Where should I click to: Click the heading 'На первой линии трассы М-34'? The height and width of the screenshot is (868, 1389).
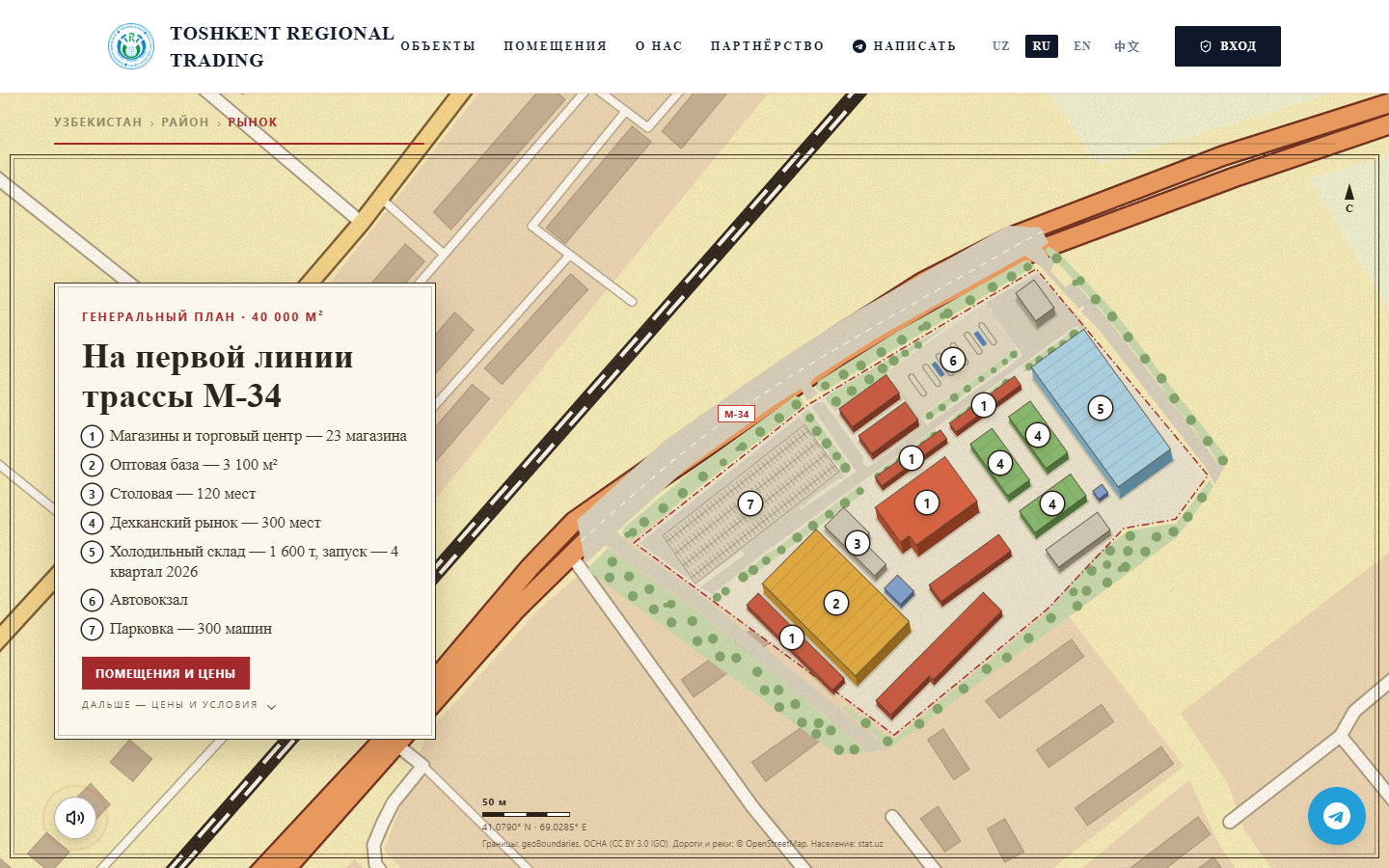point(218,376)
